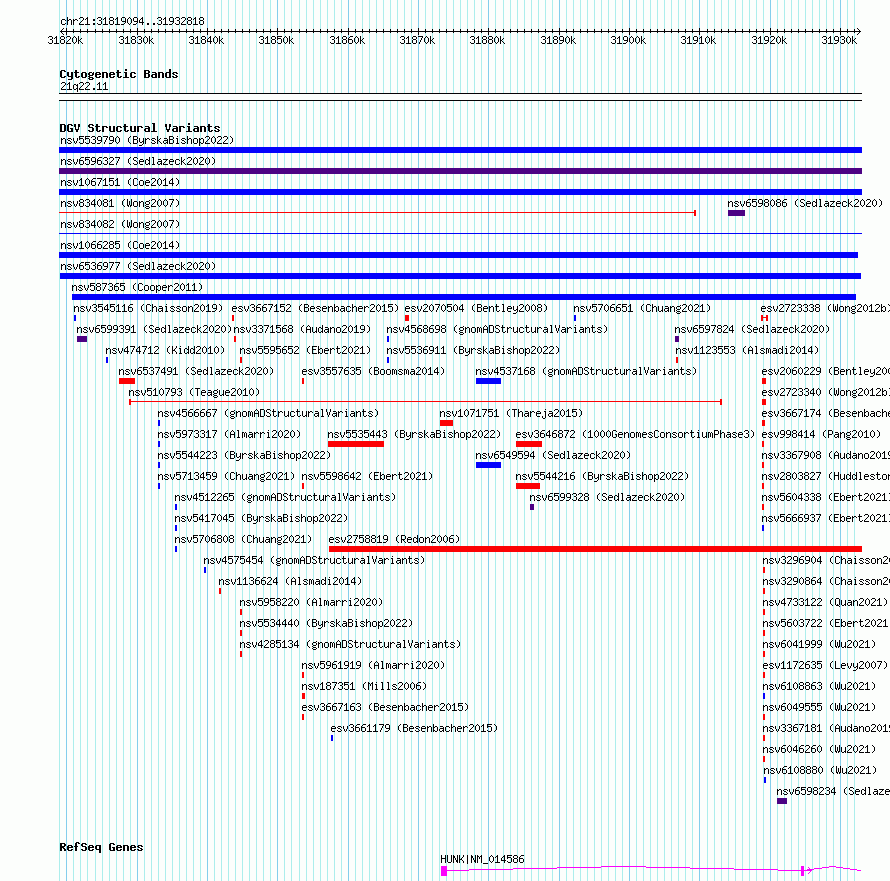Click the HUNK|NM_014586 gene label
This screenshot has height=881, width=890.
[482, 859]
